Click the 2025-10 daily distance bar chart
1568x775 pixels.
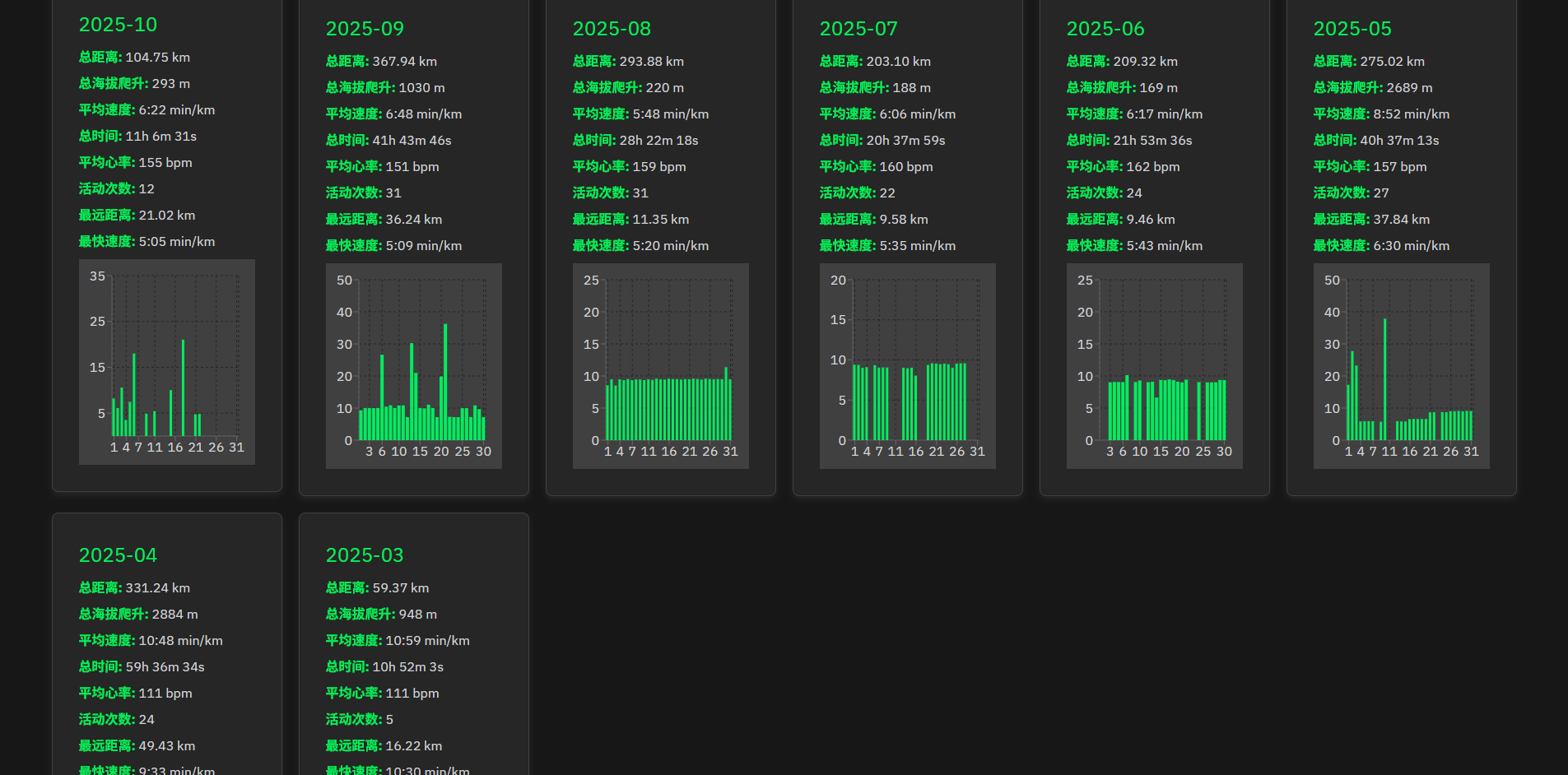[x=167, y=362]
